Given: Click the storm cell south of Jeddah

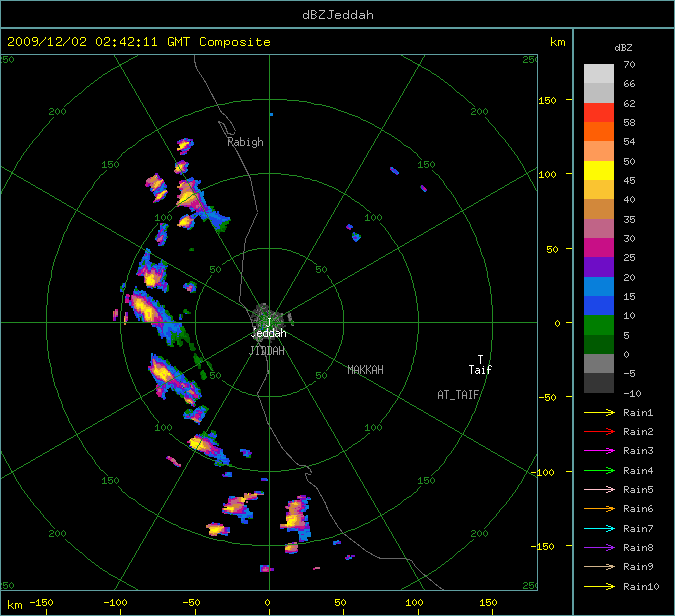Looking at the screenshot, I should [x=296, y=518].
